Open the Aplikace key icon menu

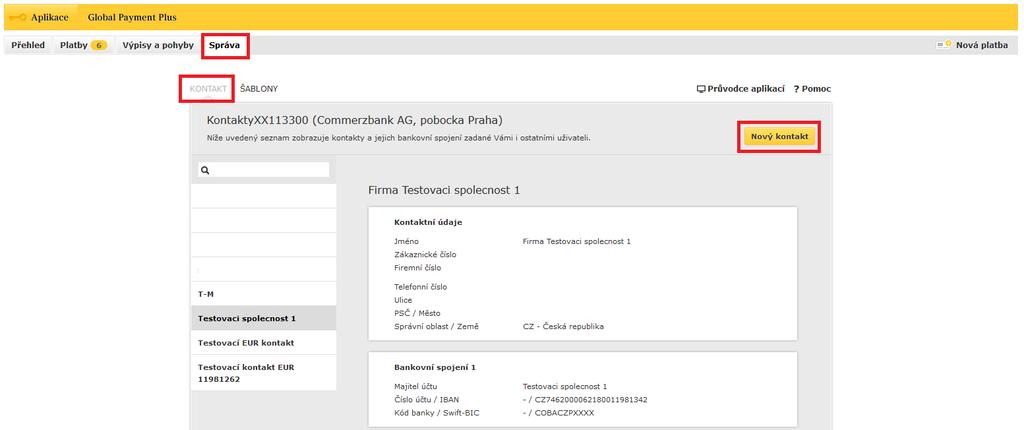click(x=17, y=17)
